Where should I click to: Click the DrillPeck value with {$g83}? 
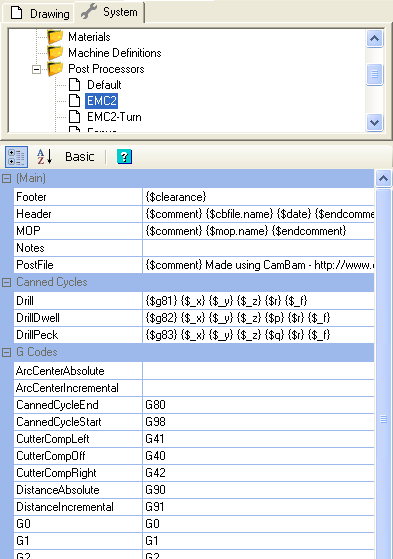pos(258,335)
